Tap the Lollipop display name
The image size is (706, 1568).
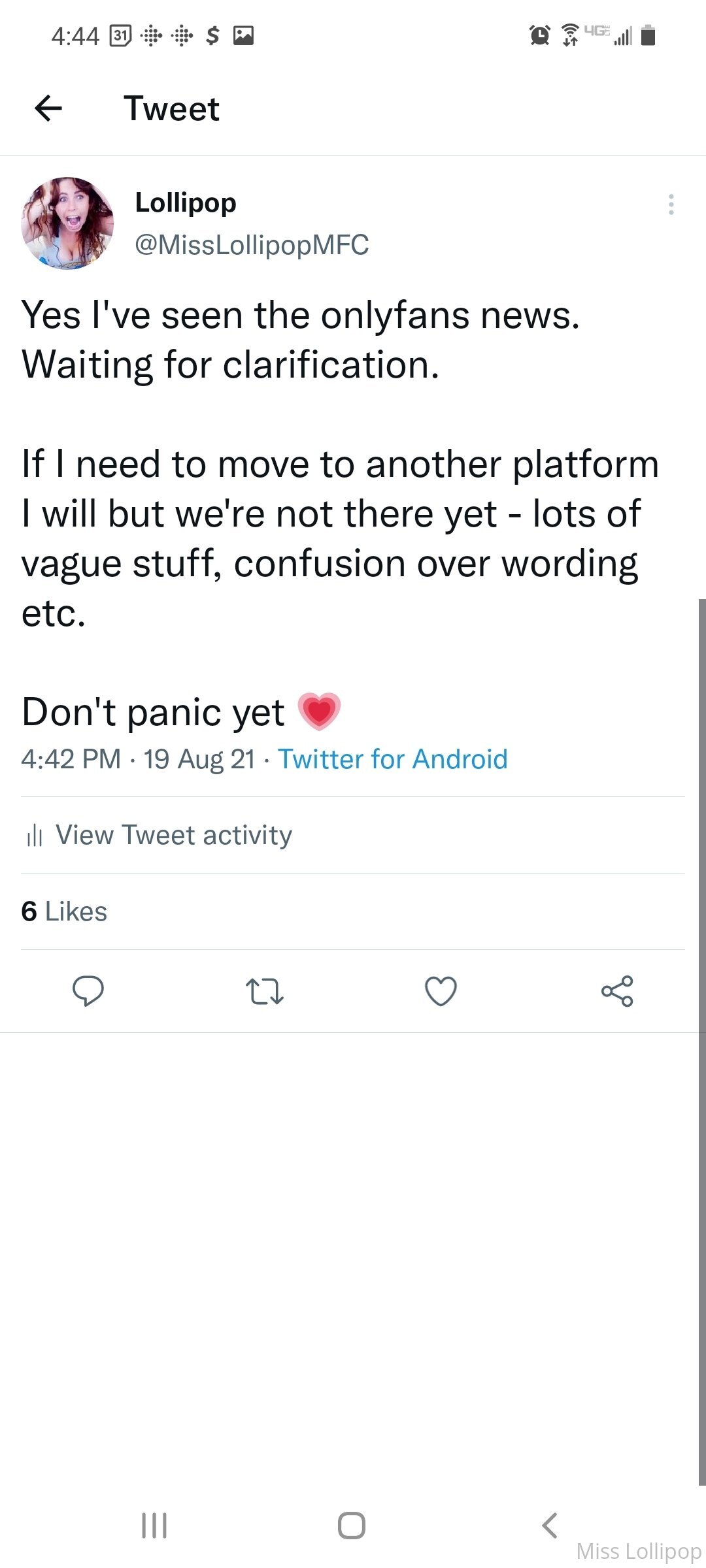click(186, 203)
